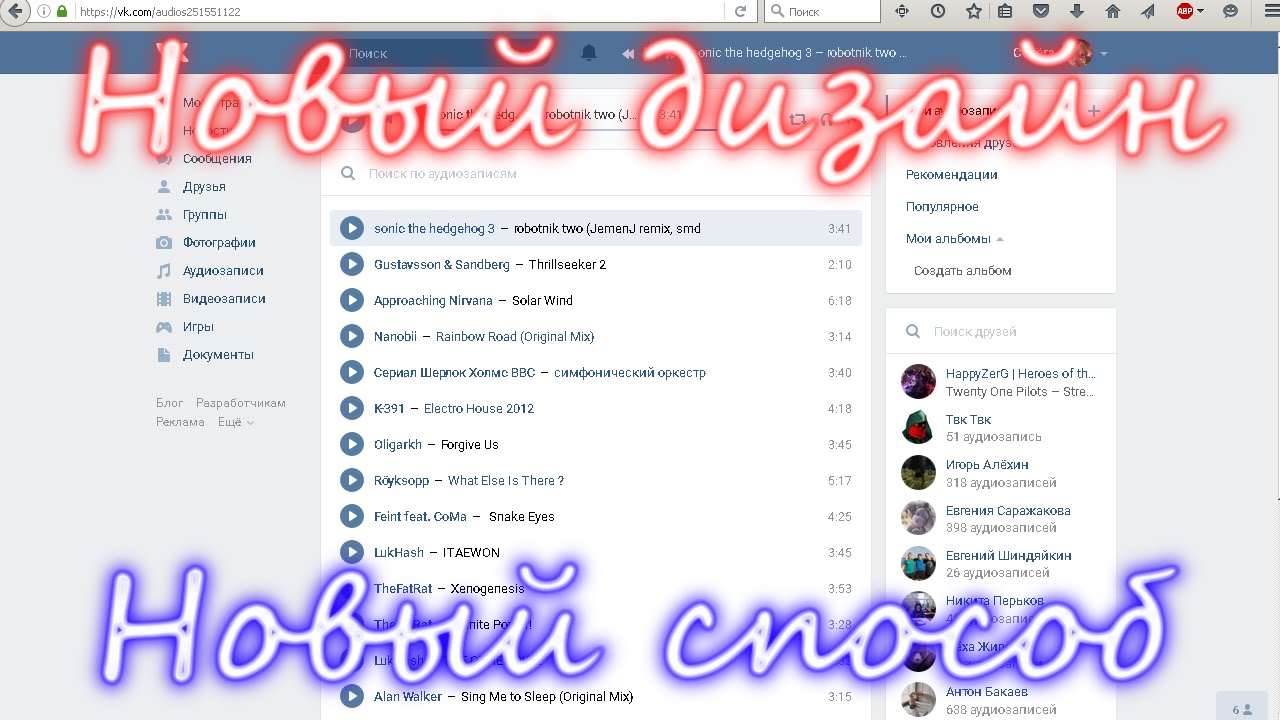Reload the page with the refresh icon
The height and width of the screenshot is (720, 1280).
[x=741, y=11]
